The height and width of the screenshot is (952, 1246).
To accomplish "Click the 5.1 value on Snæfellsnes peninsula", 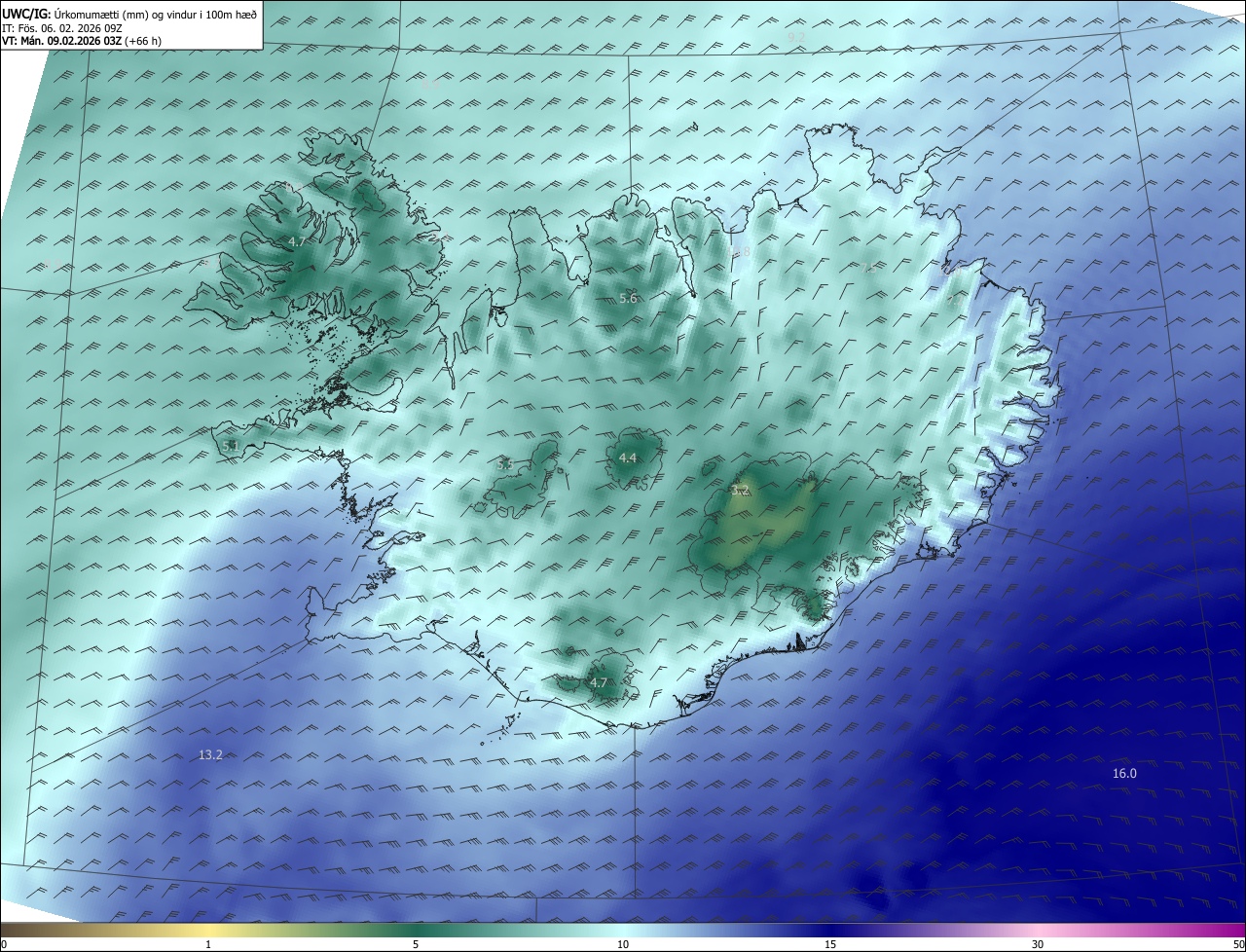I will [230, 446].
